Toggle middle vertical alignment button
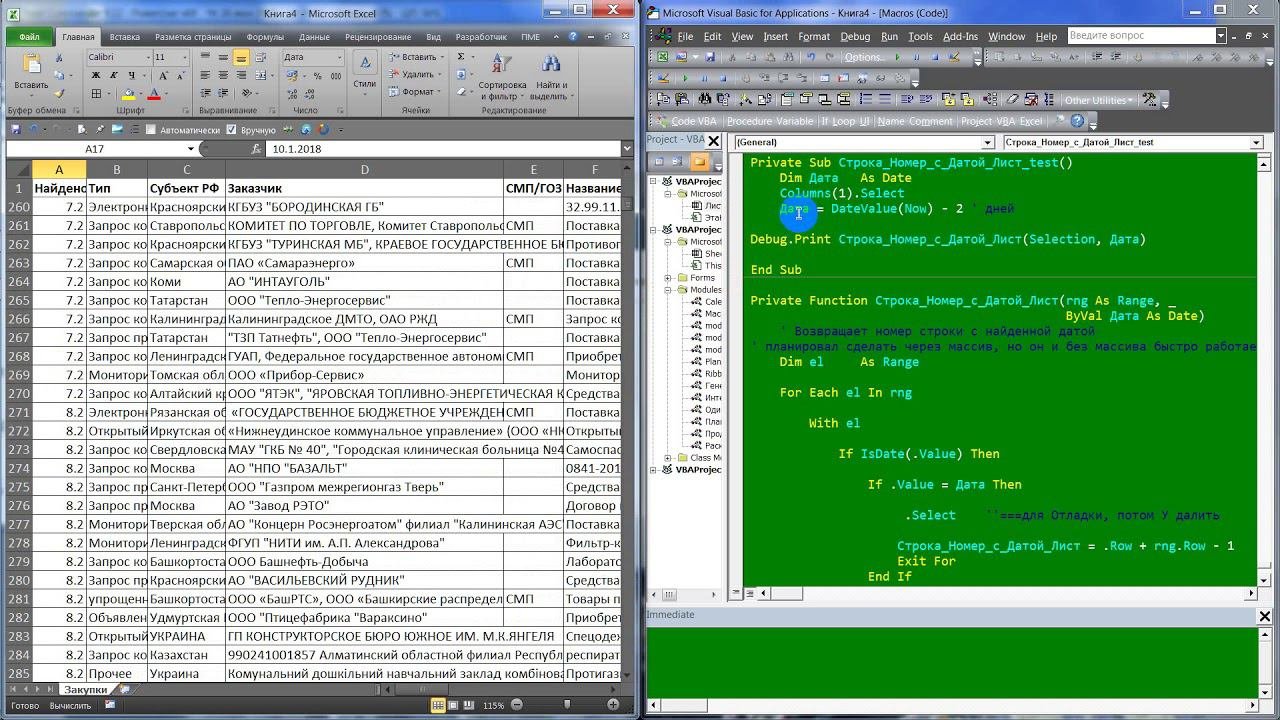Screen dimensions: 1280x720 (x=223, y=58)
